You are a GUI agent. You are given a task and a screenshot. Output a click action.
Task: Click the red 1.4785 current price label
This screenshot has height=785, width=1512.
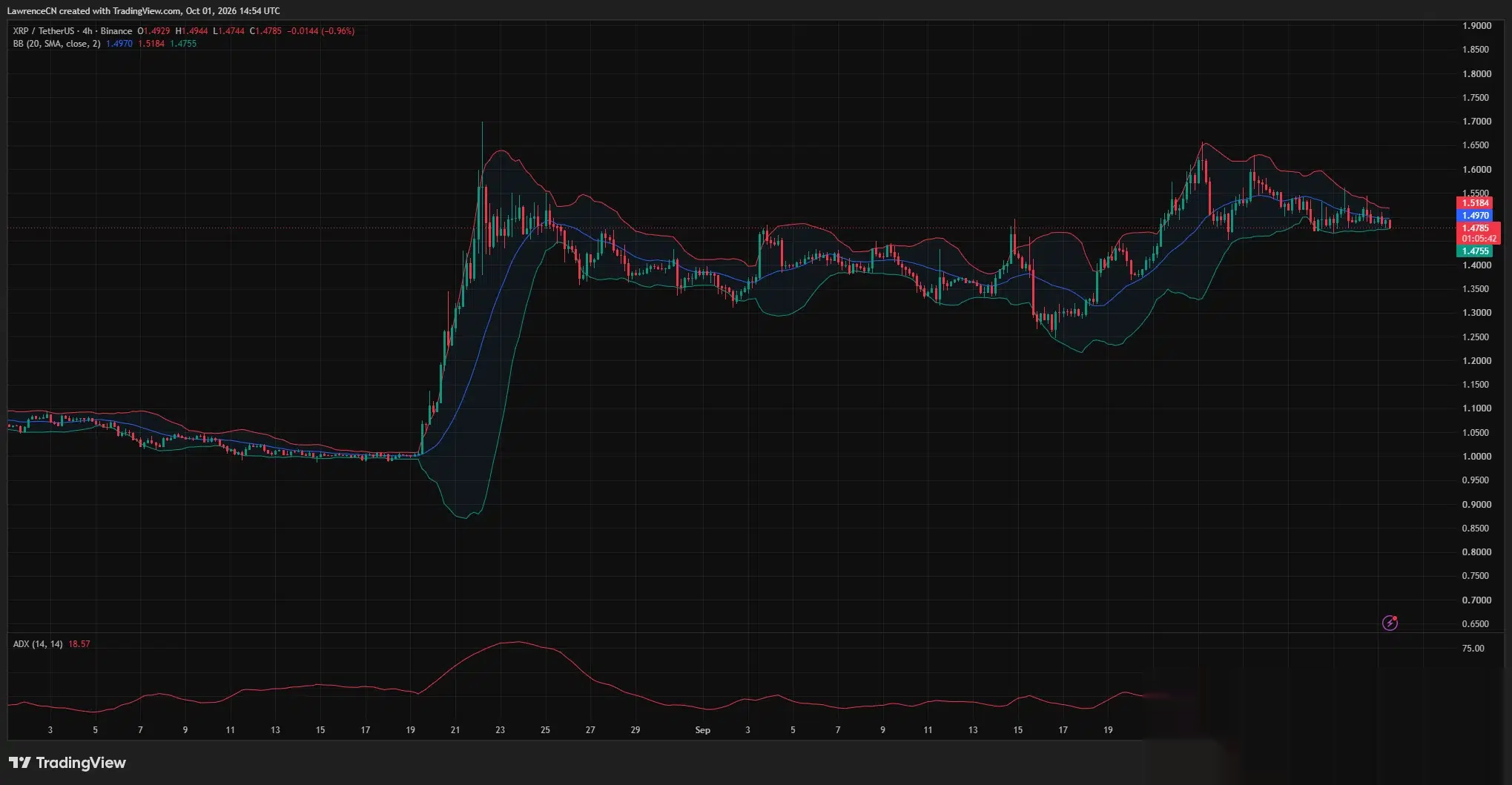pos(1477,228)
